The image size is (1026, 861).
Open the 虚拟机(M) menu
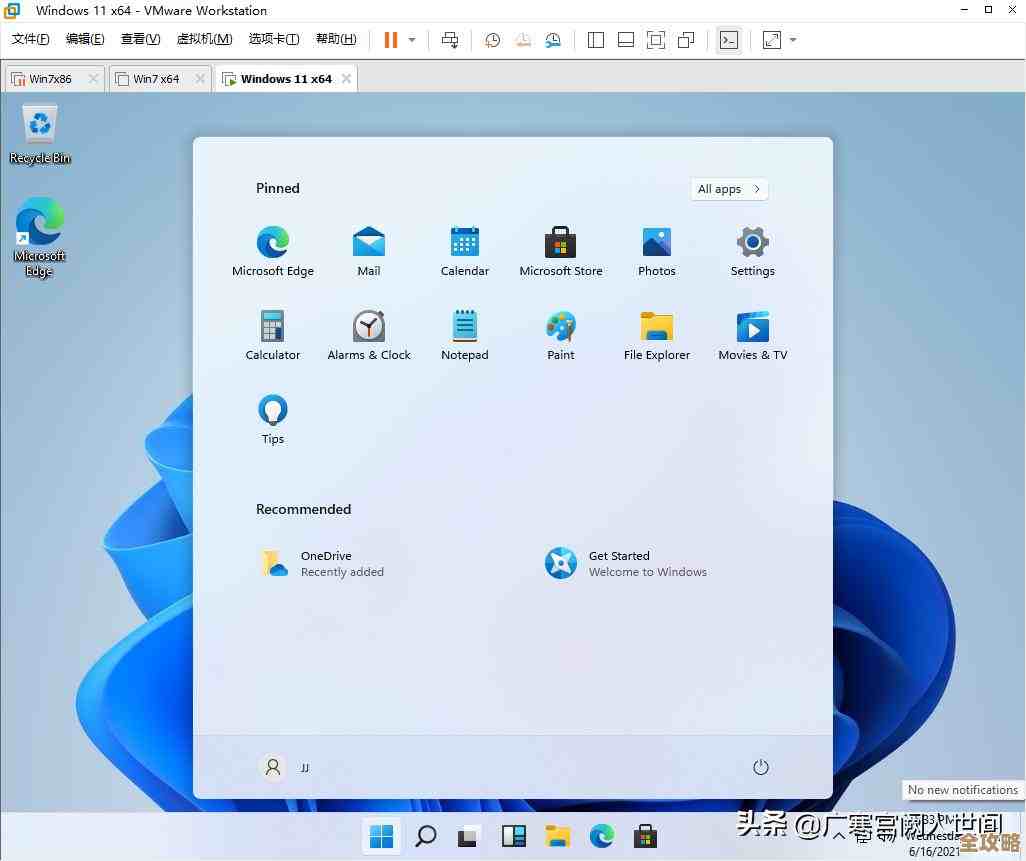pos(204,39)
